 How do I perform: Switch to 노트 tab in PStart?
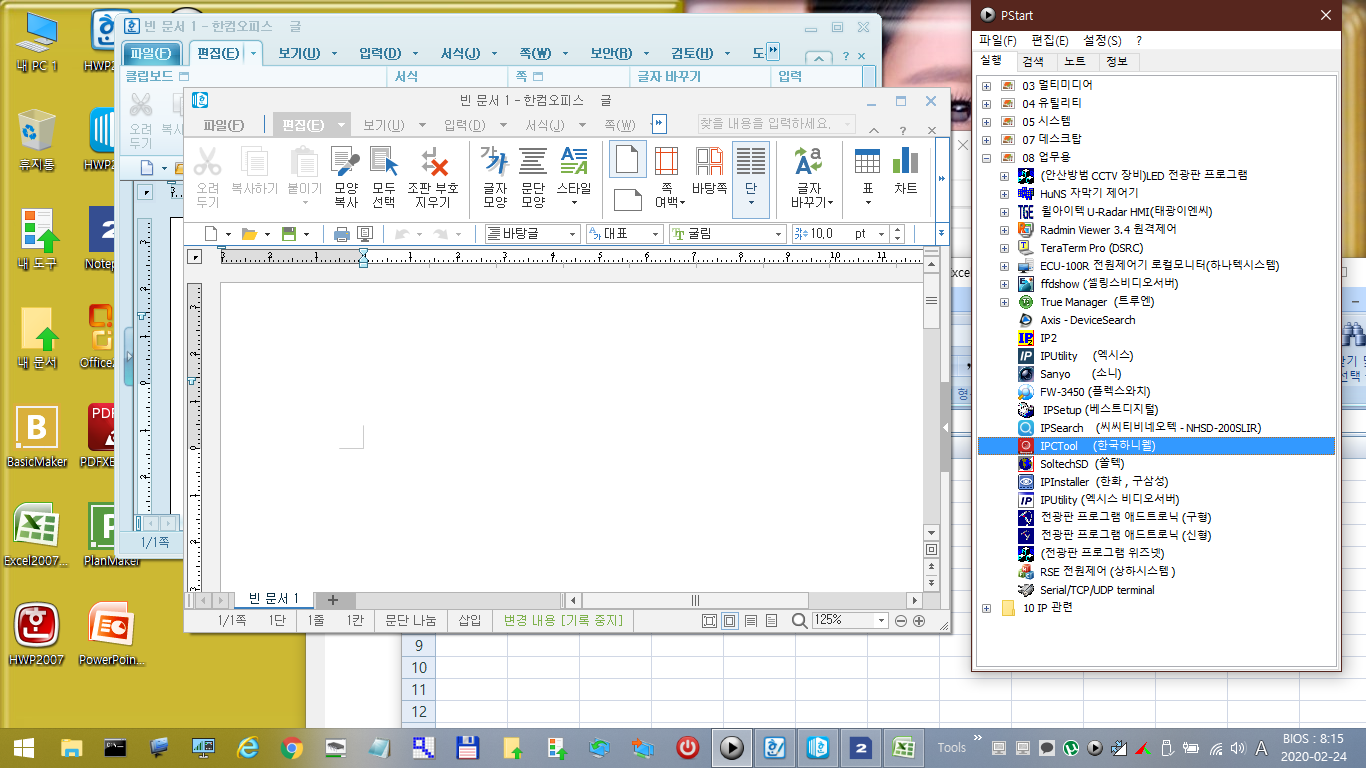coord(1074,62)
